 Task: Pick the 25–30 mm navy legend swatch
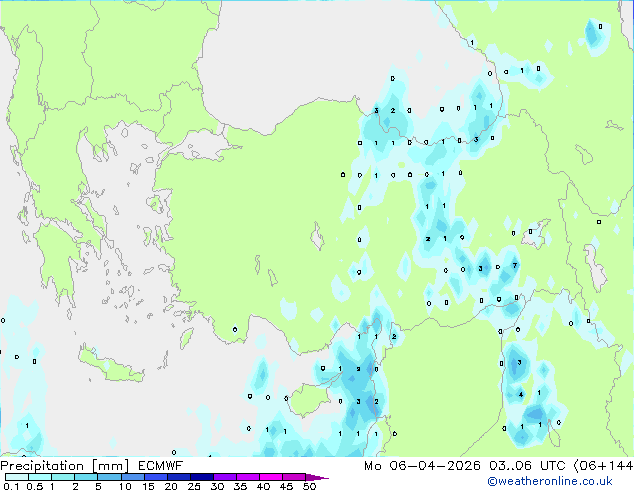tap(201, 477)
